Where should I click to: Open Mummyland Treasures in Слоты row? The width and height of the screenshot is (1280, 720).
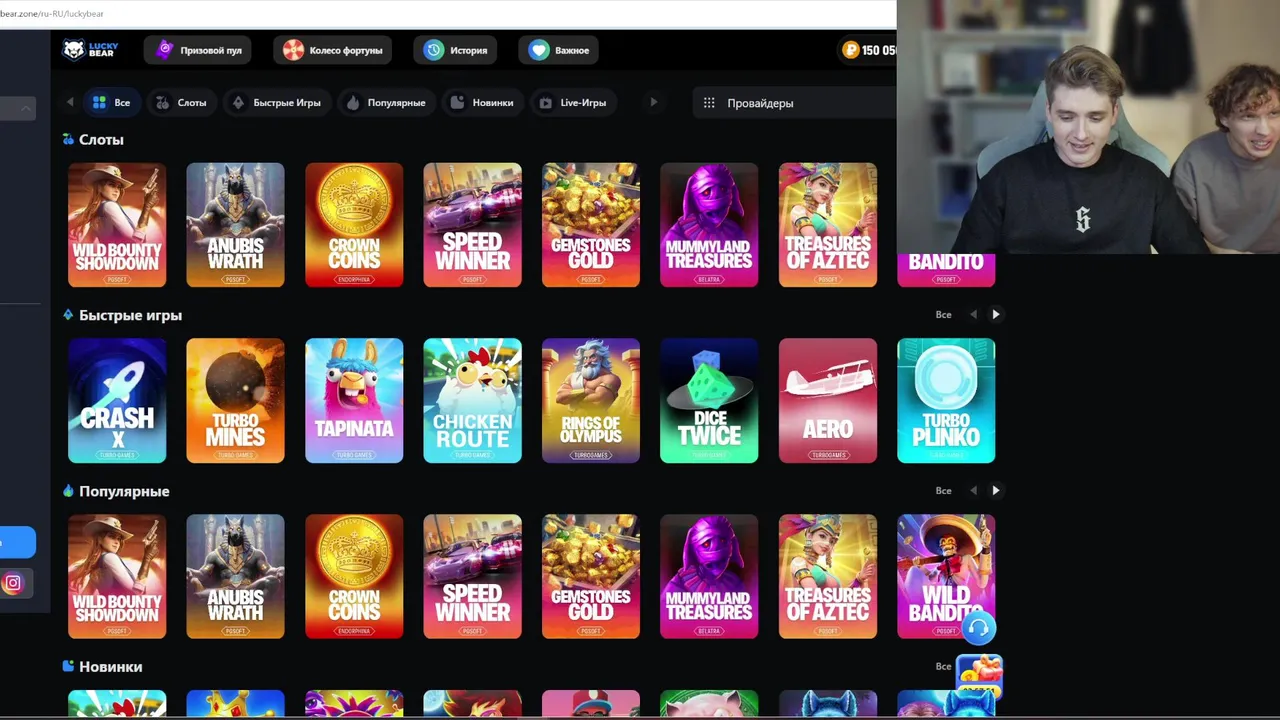pyautogui.click(x=709, y=225)
